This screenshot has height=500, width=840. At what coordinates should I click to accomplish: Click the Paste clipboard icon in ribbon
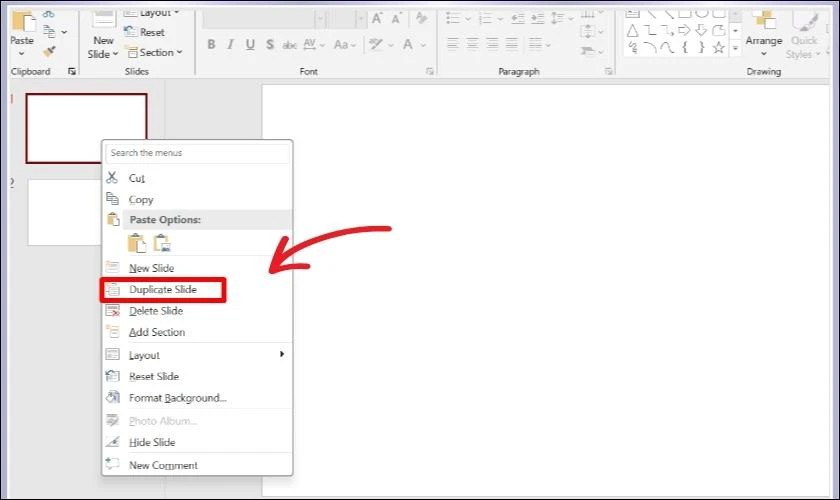click(24, 21)
